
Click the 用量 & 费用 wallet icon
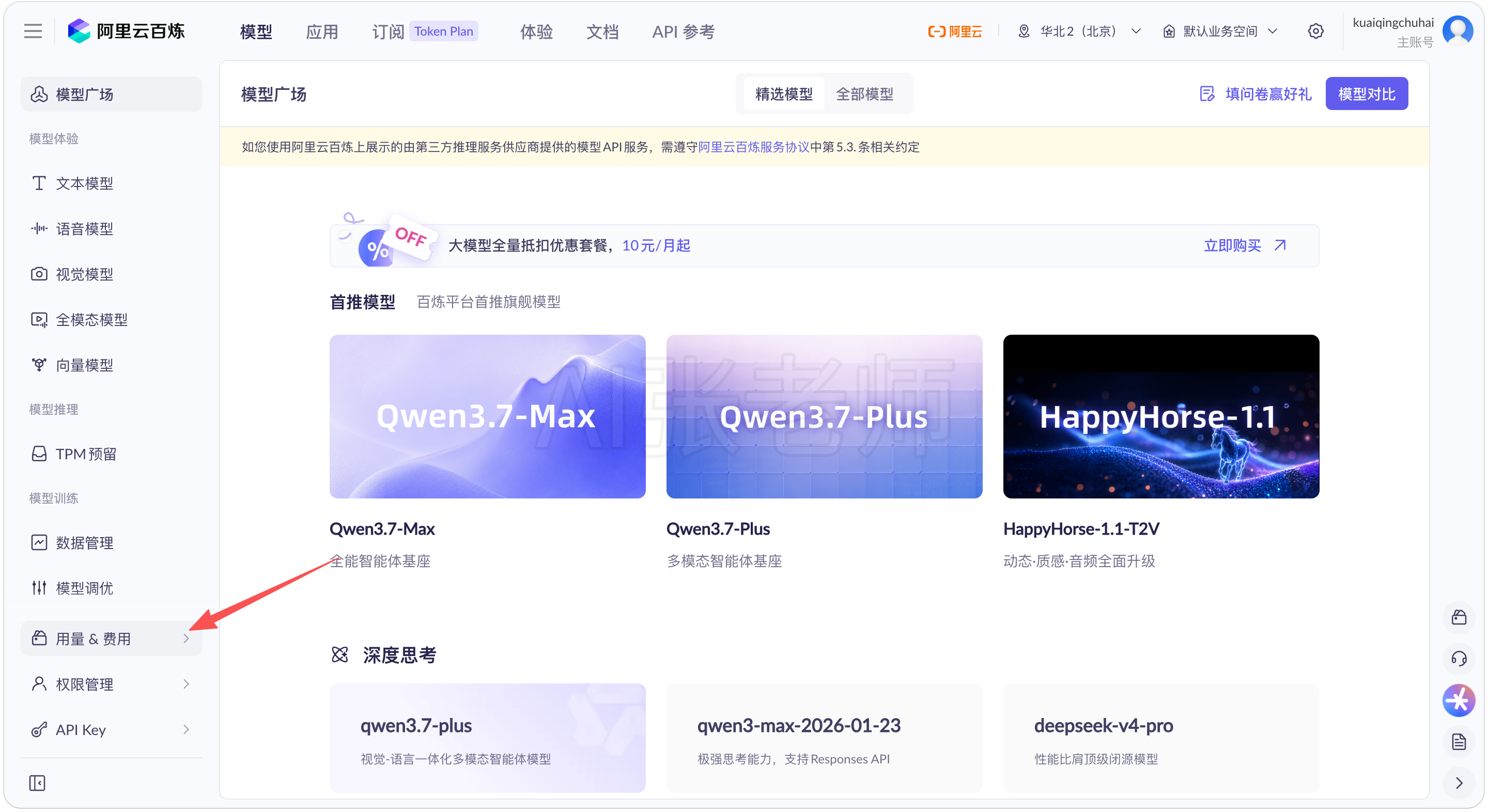(x=39, y=638)
